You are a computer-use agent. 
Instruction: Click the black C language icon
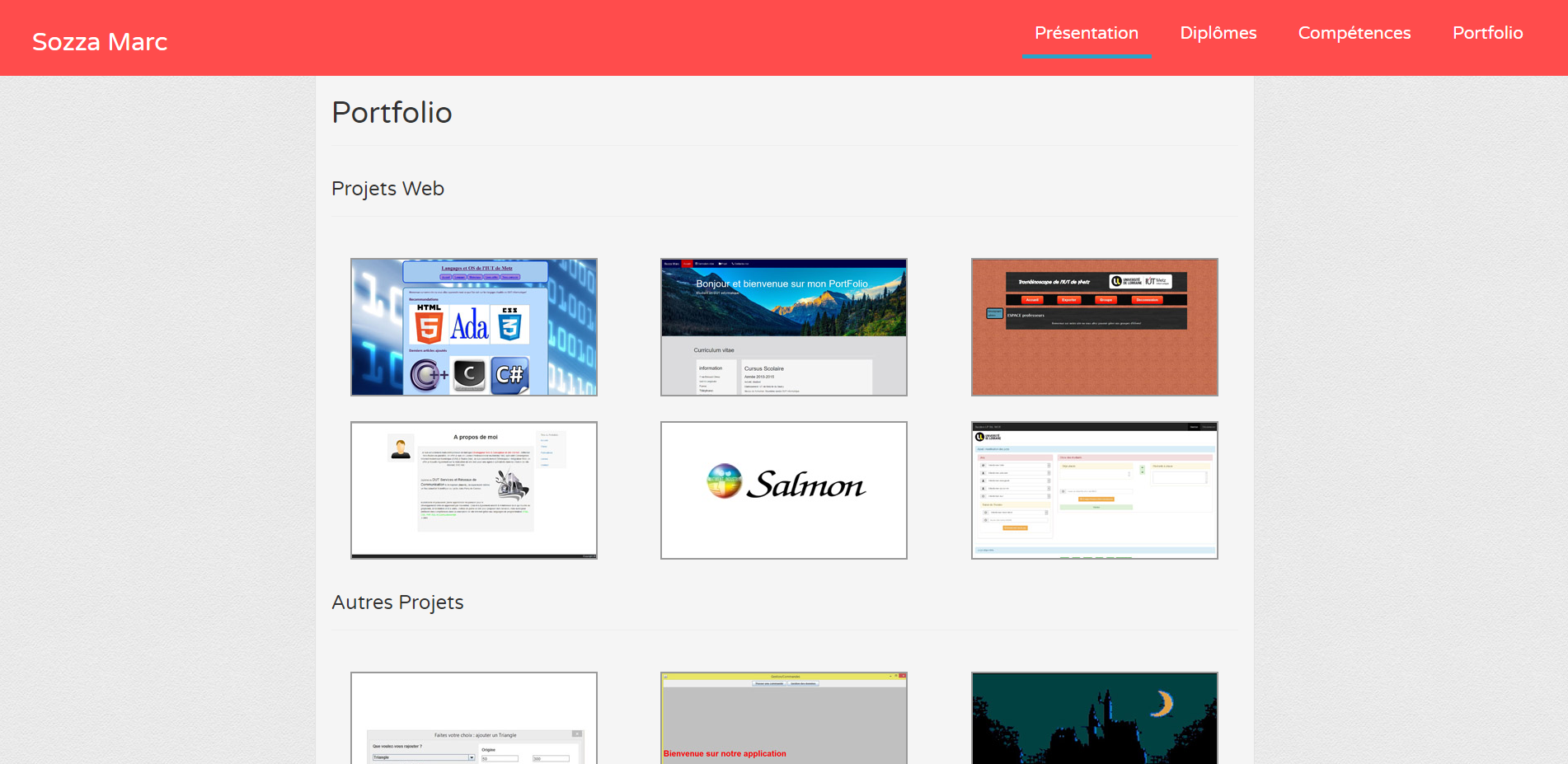point(469,374)
